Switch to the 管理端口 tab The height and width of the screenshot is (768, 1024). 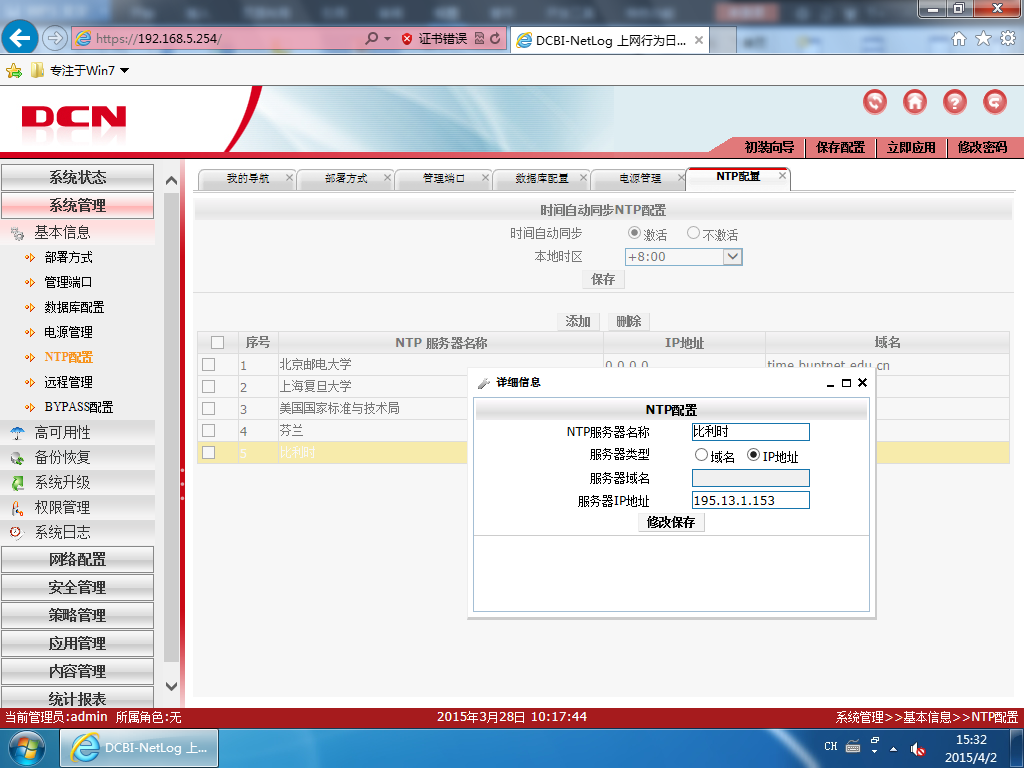coord(443,178)
